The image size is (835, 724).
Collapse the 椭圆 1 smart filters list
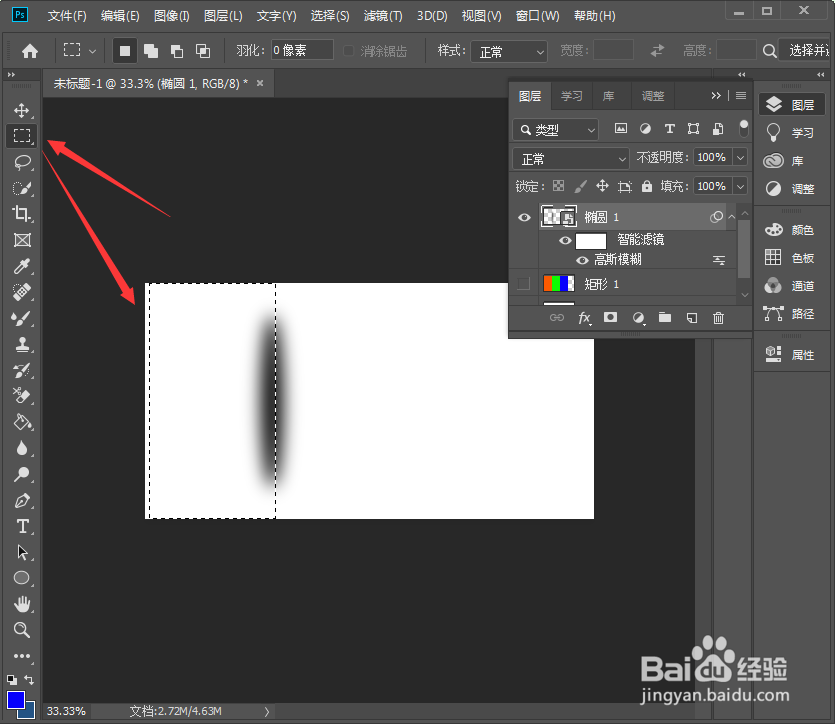tap(732, 217)
